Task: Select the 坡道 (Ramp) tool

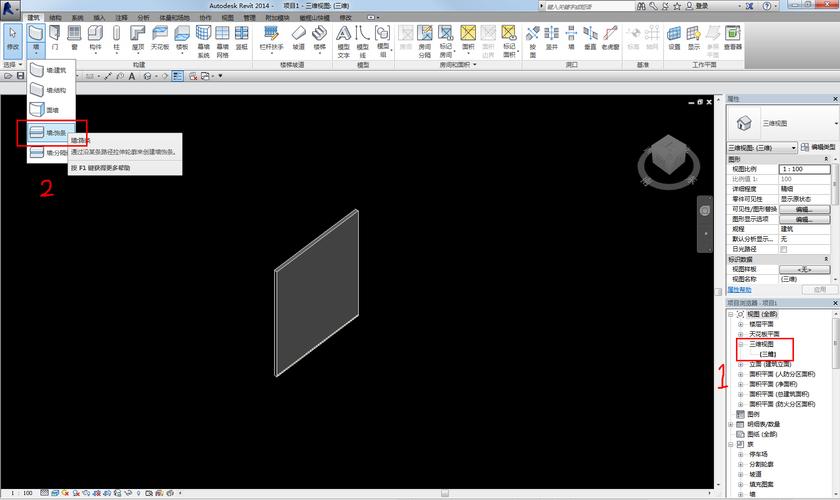Action: point(298,38)
